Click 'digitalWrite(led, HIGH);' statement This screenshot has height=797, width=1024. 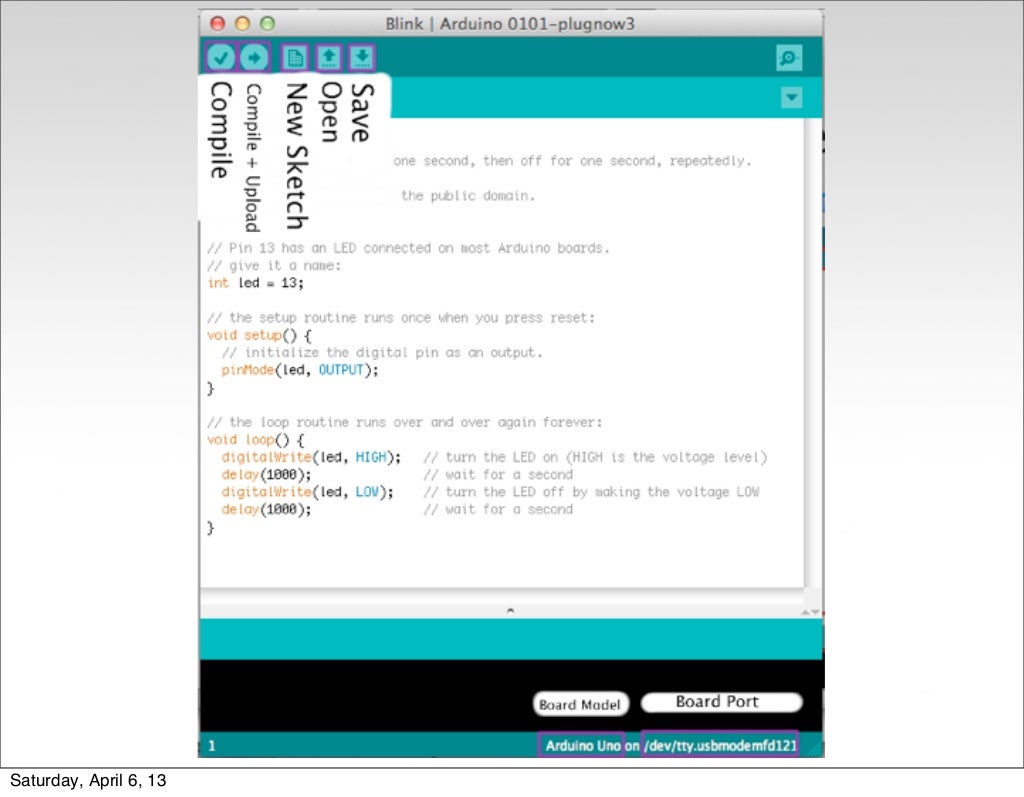311,457
